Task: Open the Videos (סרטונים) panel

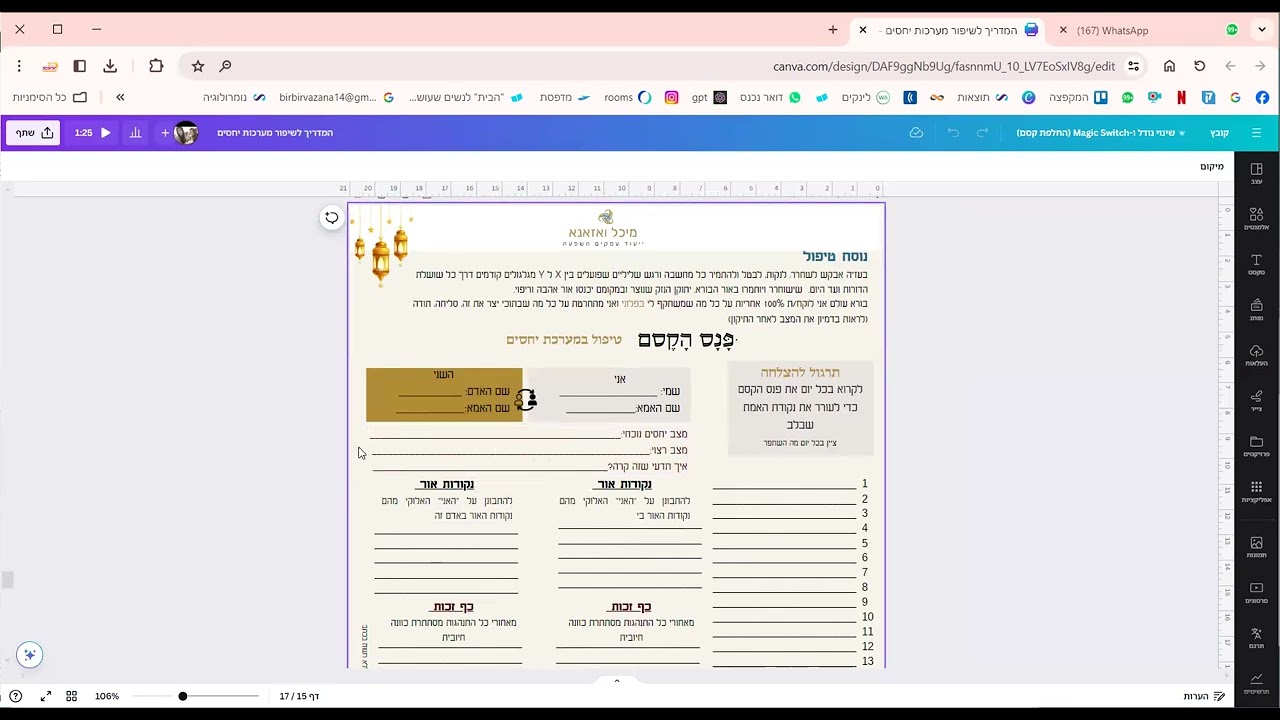Action: 1257,593
